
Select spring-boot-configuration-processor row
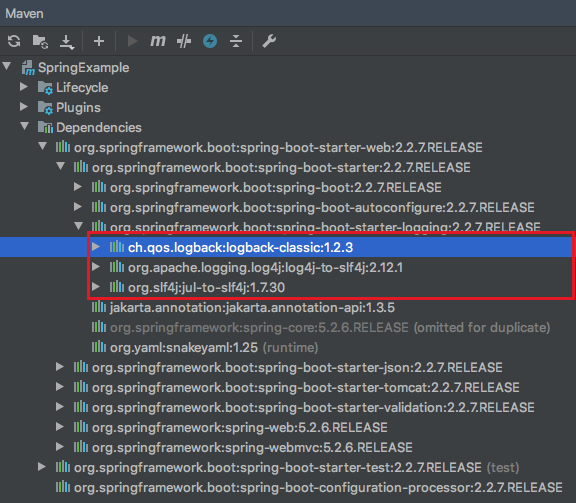click(288, 487)
